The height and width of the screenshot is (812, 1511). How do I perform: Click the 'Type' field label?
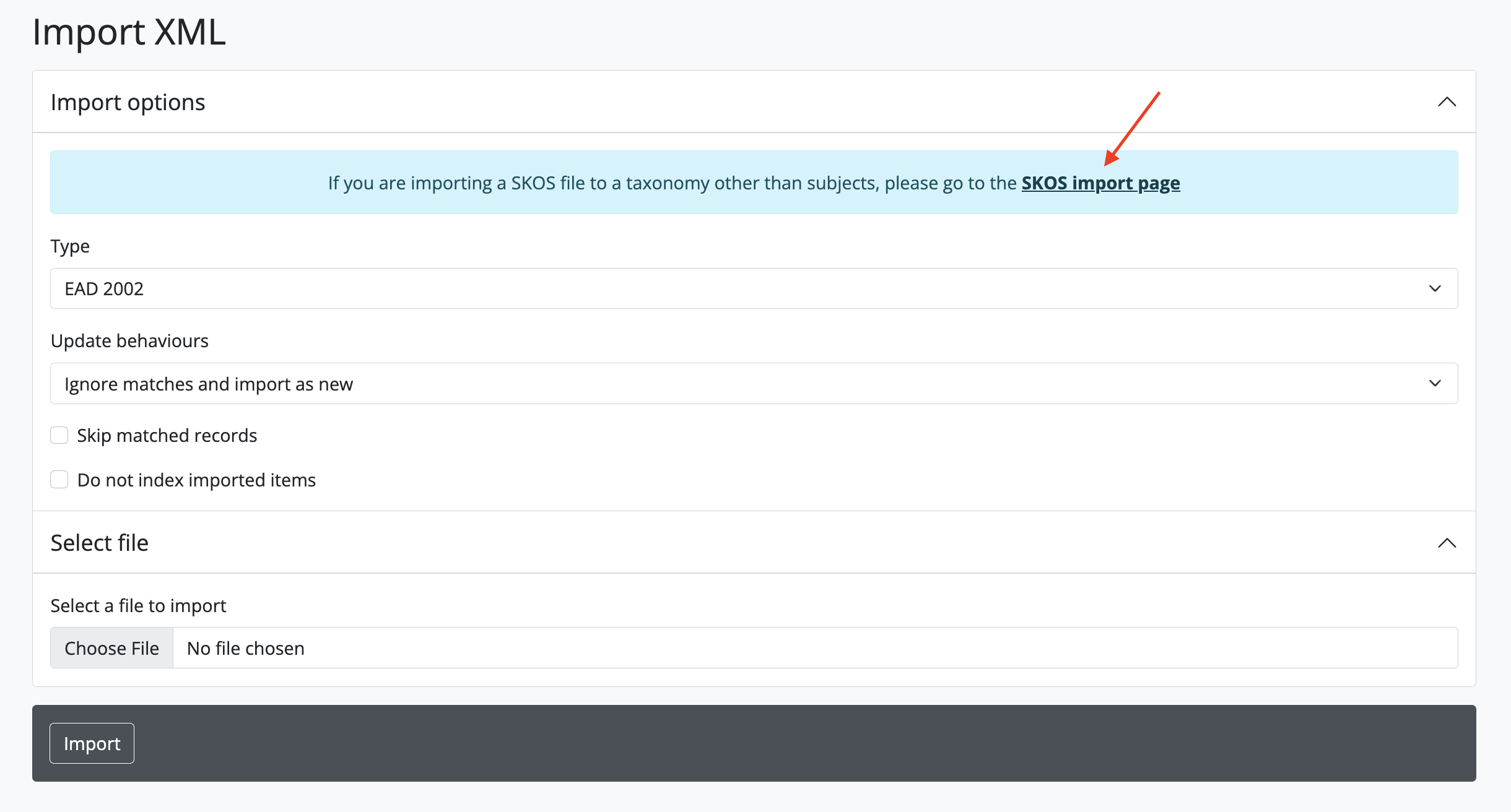pos(70,246)
